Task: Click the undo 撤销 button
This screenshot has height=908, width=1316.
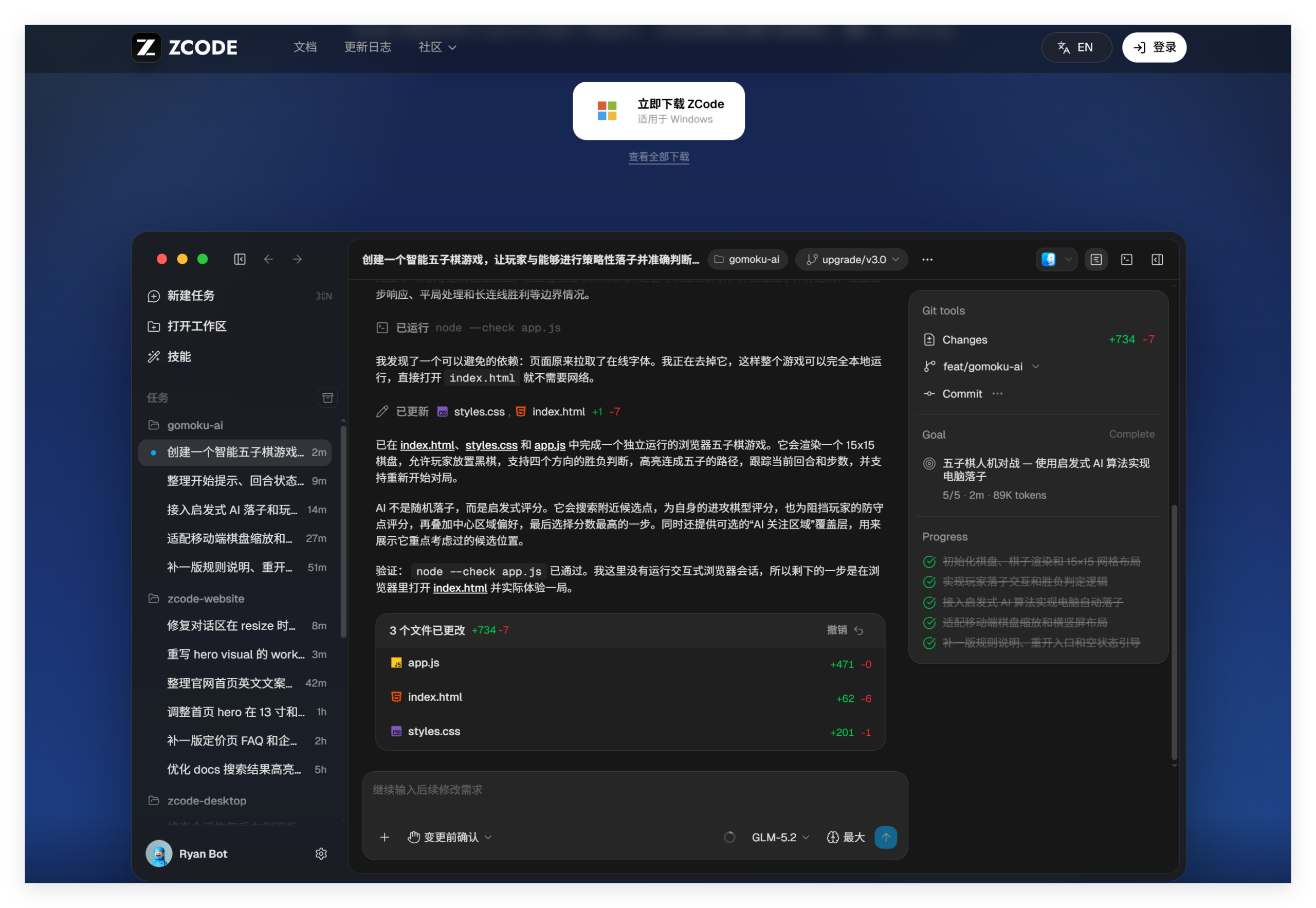Action: (x=845, y=630)
